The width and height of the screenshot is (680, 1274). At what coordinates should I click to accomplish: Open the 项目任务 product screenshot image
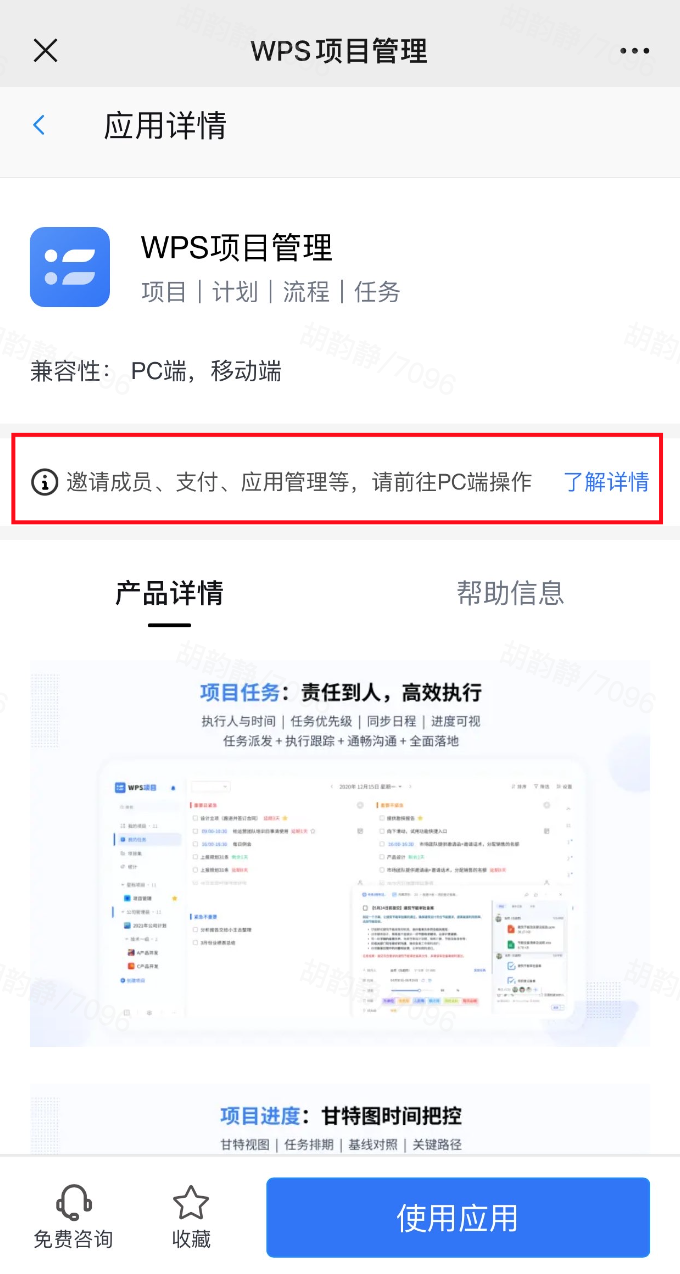(340, 853)
